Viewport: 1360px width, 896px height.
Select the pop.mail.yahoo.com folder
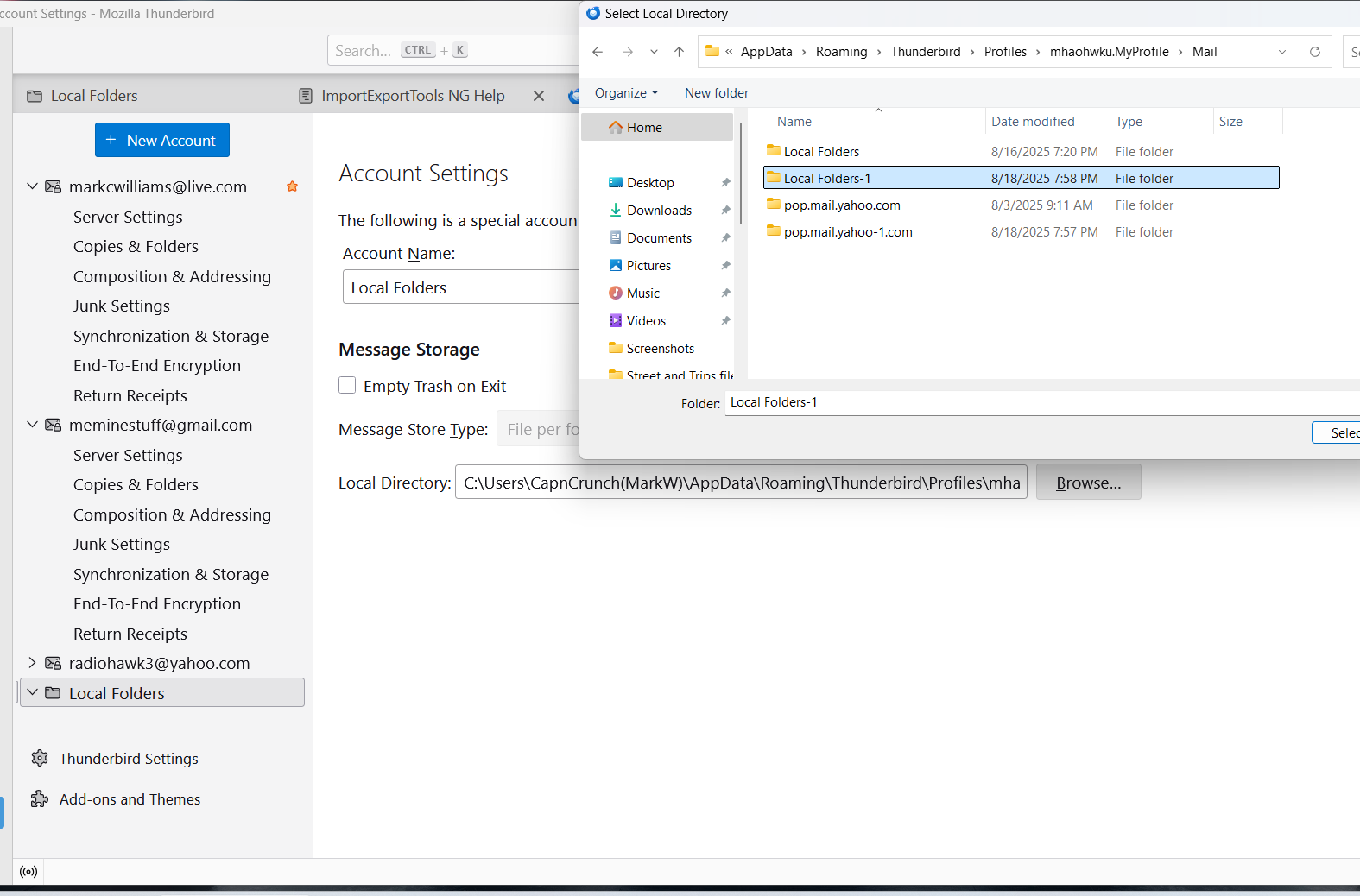tap(841, 205)
